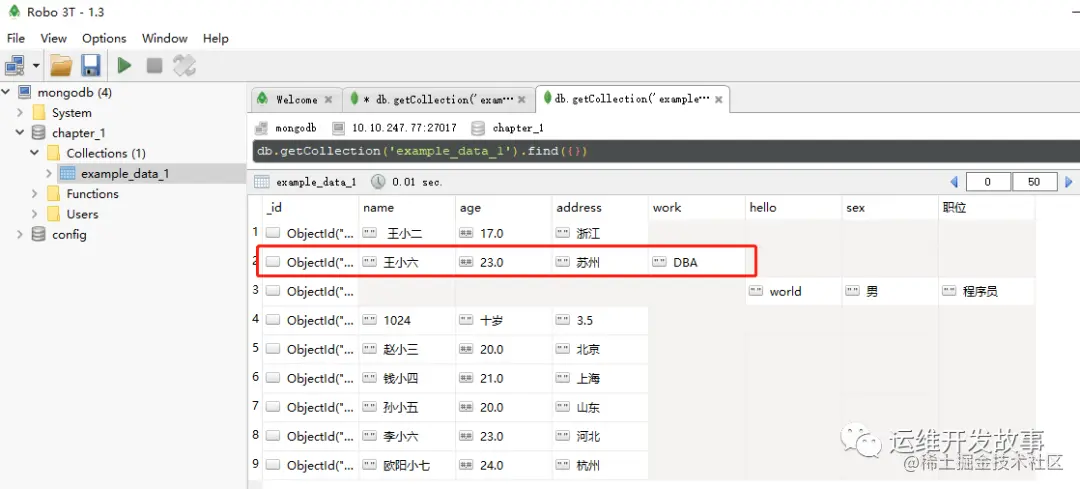Collapse the Collections (1) folder
1080x489 pixels.
tap(34, 153)
